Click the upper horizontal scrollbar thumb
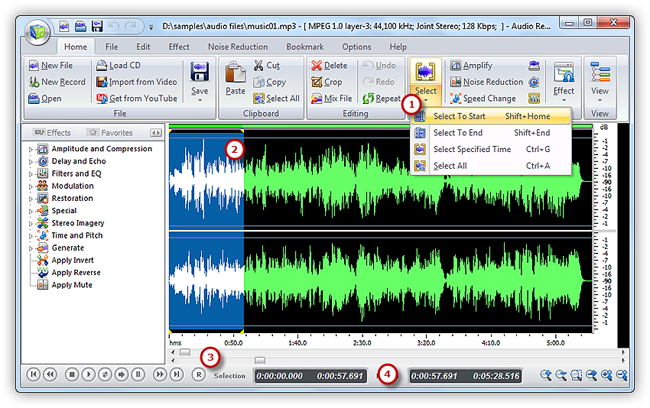Image resolution: width=650 pixels, height=408 pixels. tap(185, 352)
